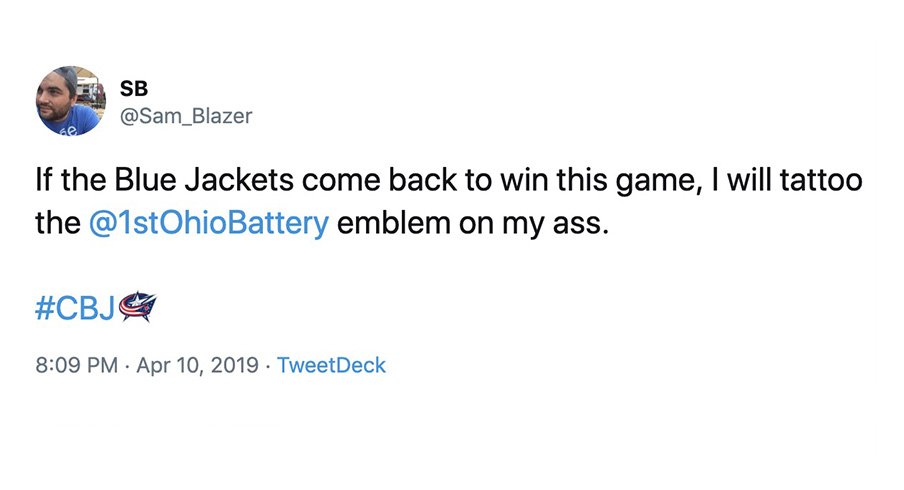This screenshot has width=904, height=490.
Task: Click the words 'Blue Jackets' in the tweet
Action: [x=204, y=180]
